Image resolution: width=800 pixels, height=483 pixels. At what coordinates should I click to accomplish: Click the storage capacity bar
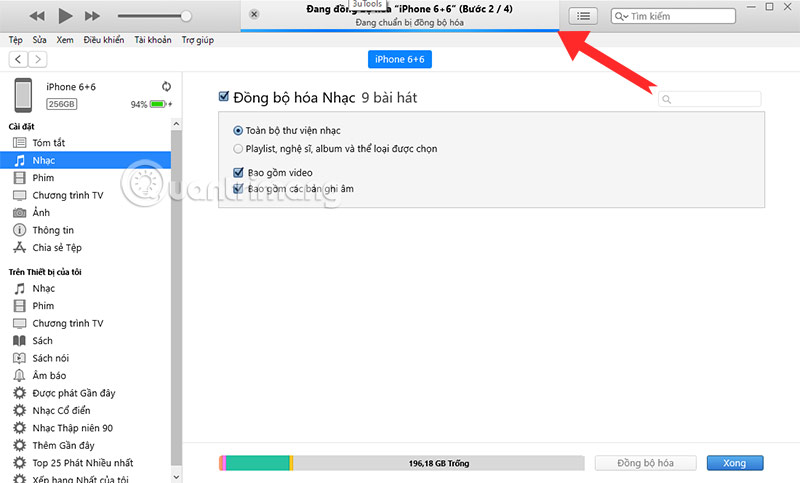tap(402, 463)
